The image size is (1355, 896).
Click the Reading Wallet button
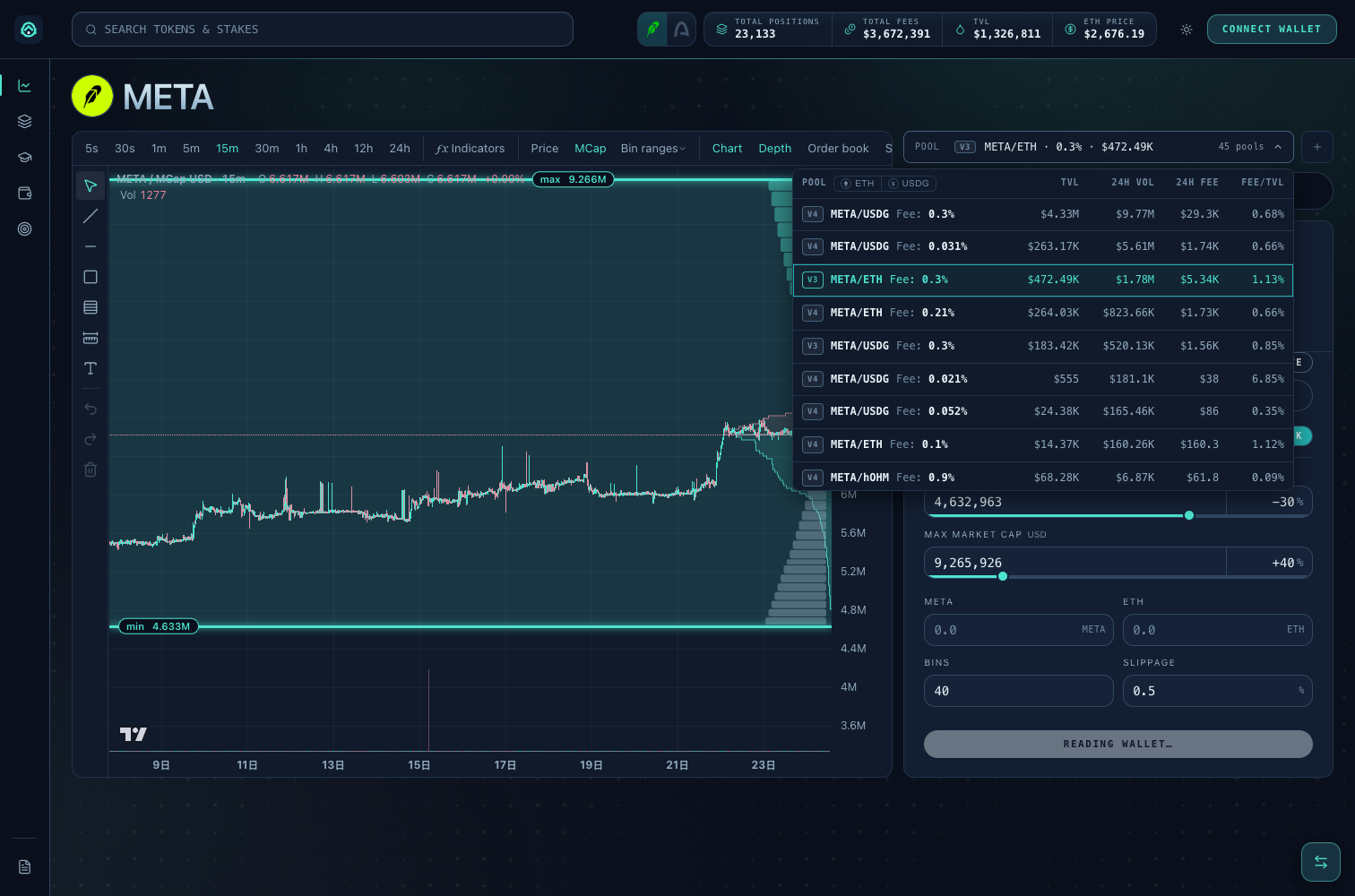(x=1118, y=744)
